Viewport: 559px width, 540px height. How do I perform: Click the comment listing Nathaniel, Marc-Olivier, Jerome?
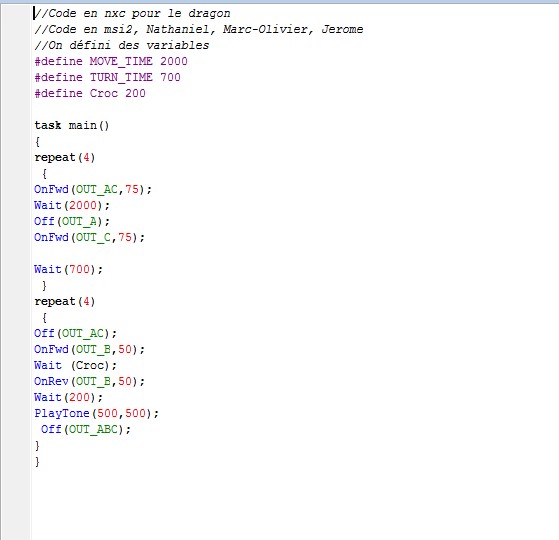click(199, 29)
